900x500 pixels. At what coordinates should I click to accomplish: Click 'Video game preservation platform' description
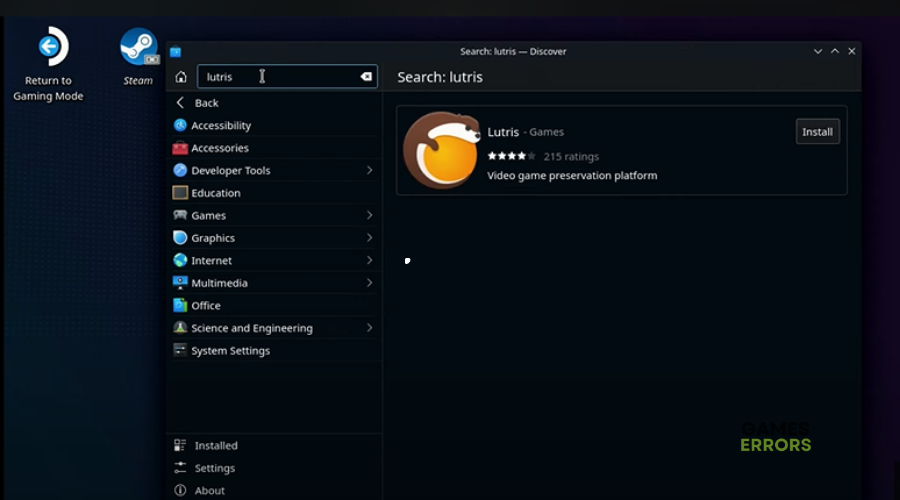[x=572, y=176]
